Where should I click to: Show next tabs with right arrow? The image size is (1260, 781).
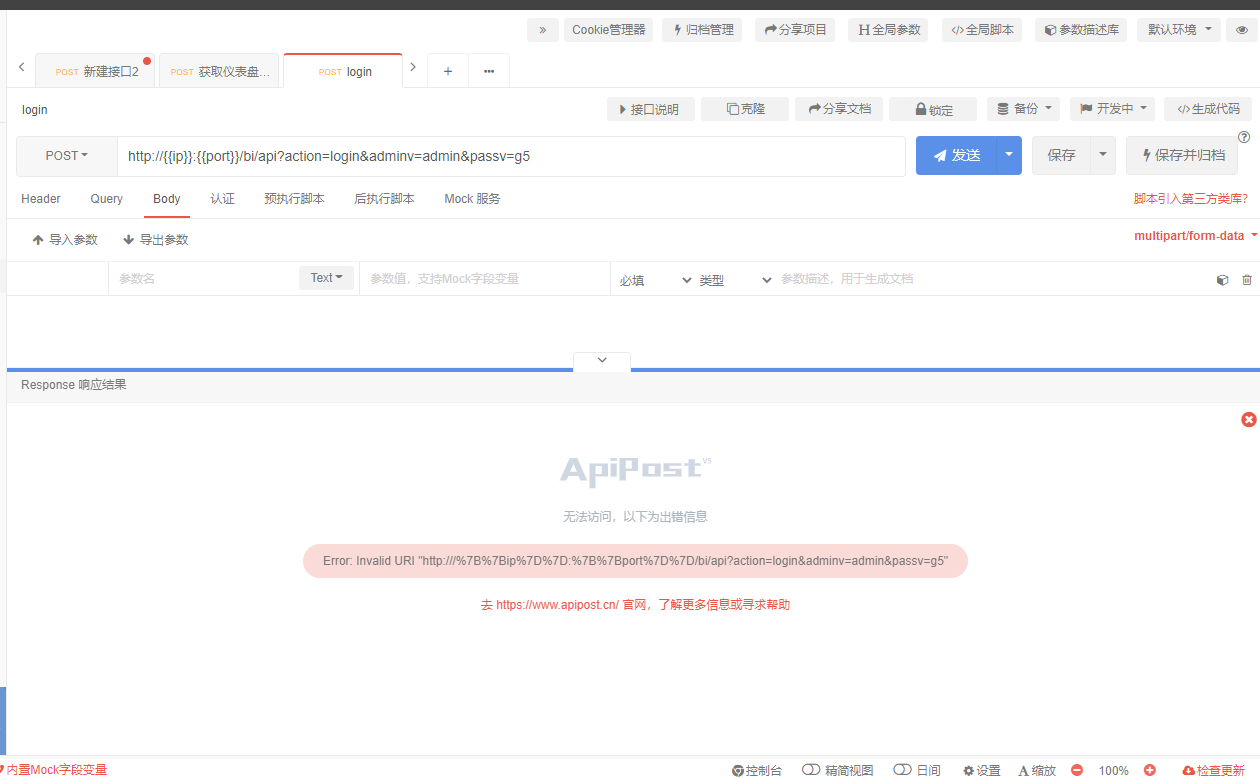[x=413, y=67]
